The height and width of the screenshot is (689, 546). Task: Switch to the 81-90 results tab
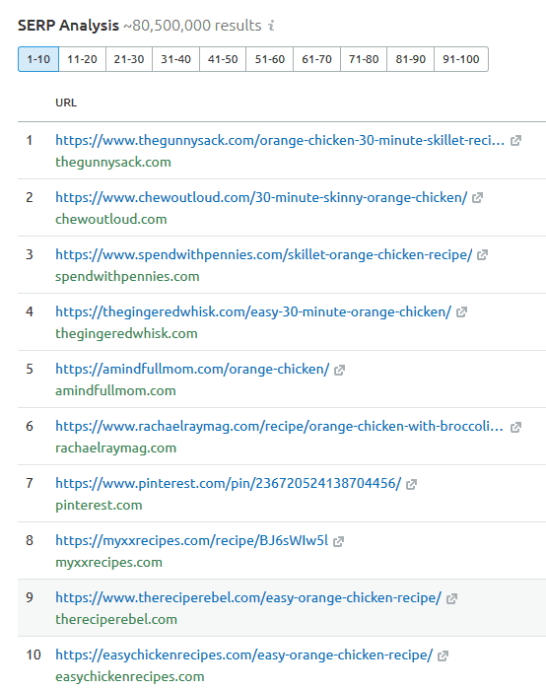tap(410, 59)
